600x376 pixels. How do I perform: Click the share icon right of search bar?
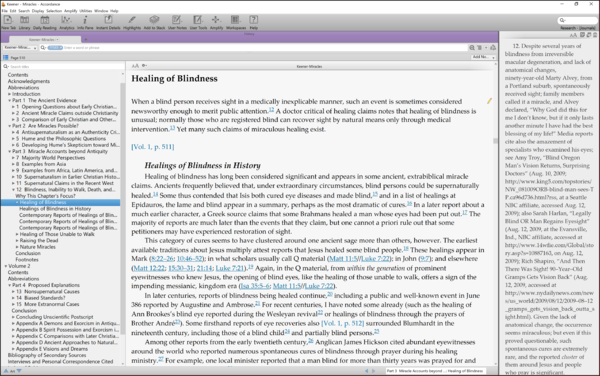point(493,48)
